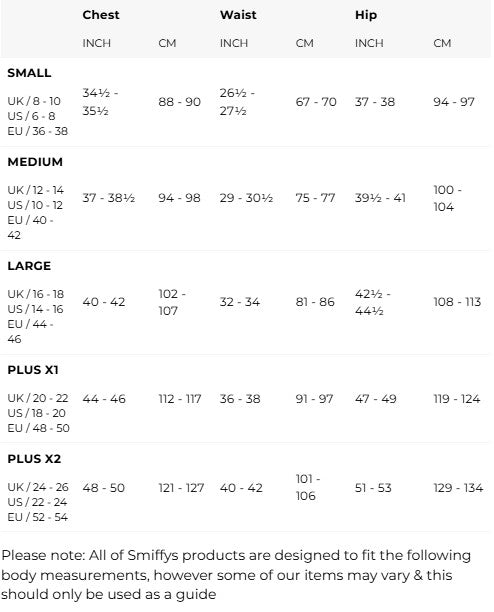Screen dimensions: 494x612
Task: Click the EU / 48 - 50 size text
Action: pos(39,428)
